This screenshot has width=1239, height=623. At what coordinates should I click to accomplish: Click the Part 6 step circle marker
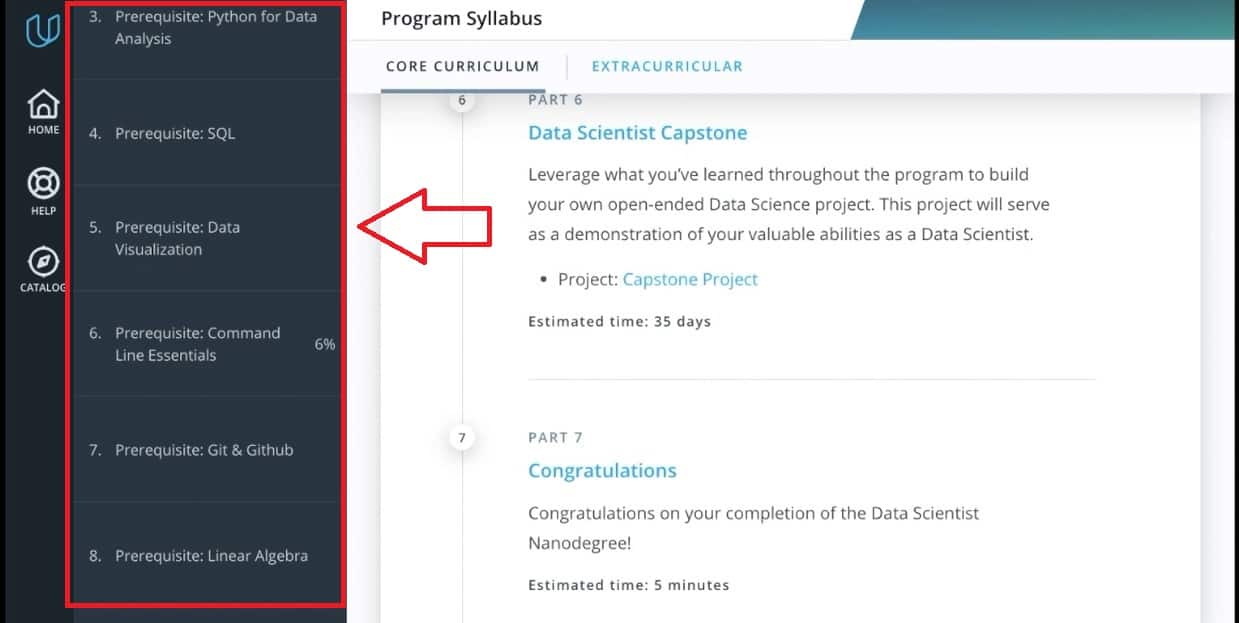tap(462, 99)
